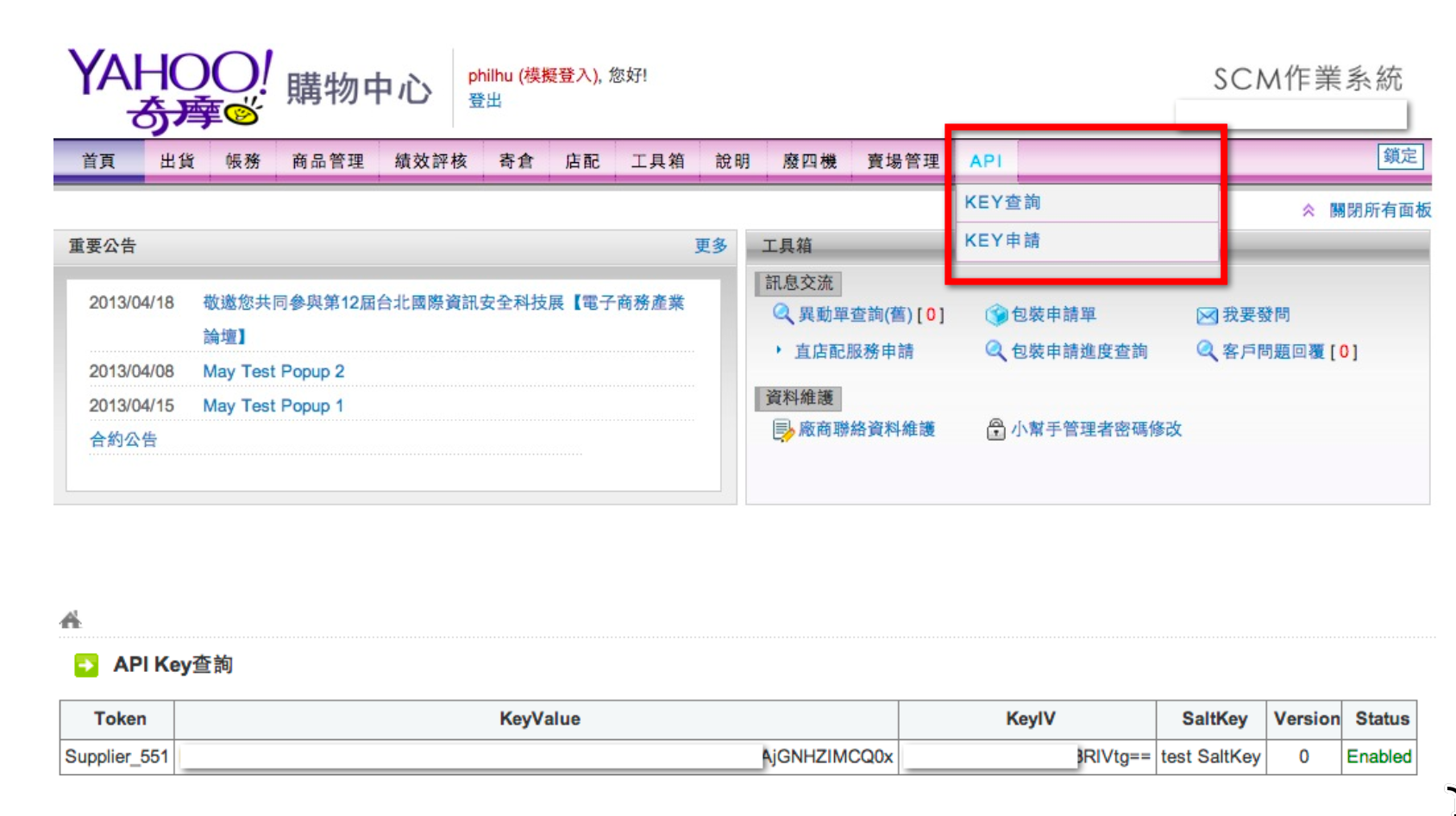Click the 登出 logout link
1456x816 pixels.
[x=485, y=101]
